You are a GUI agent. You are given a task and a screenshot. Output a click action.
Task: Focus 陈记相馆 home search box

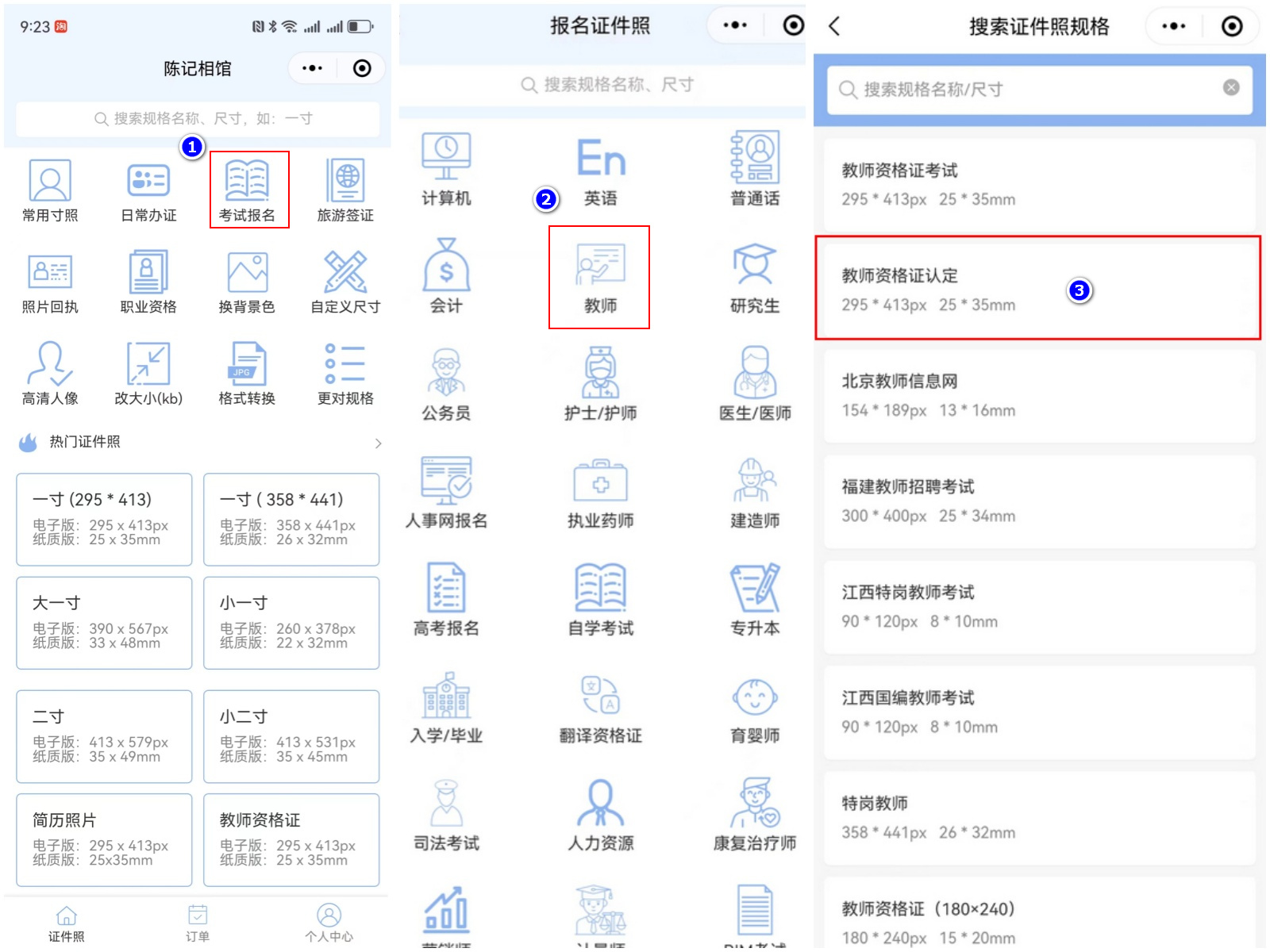click(x=198, y=119)
